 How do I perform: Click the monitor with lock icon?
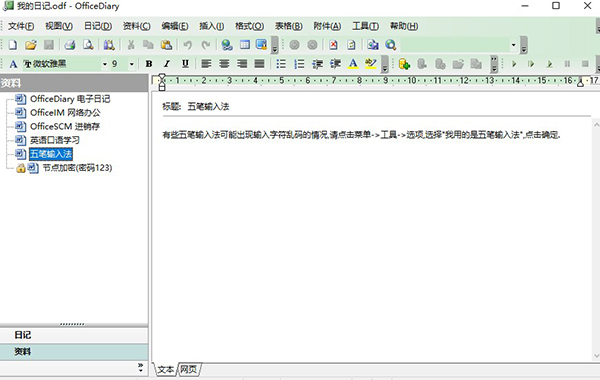[x=262, y=45]
